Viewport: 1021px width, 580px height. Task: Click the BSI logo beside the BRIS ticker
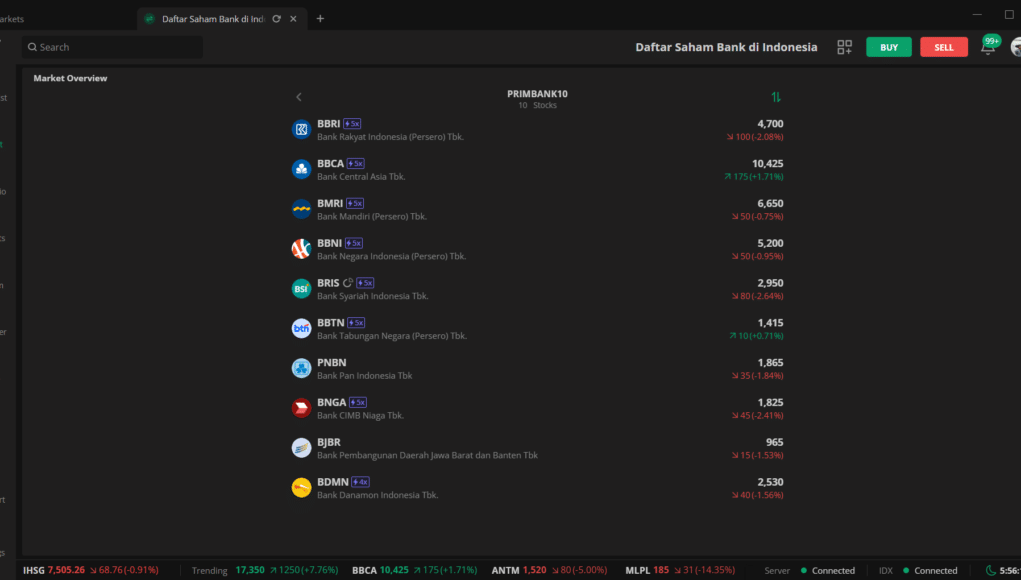tap(301, 289)
